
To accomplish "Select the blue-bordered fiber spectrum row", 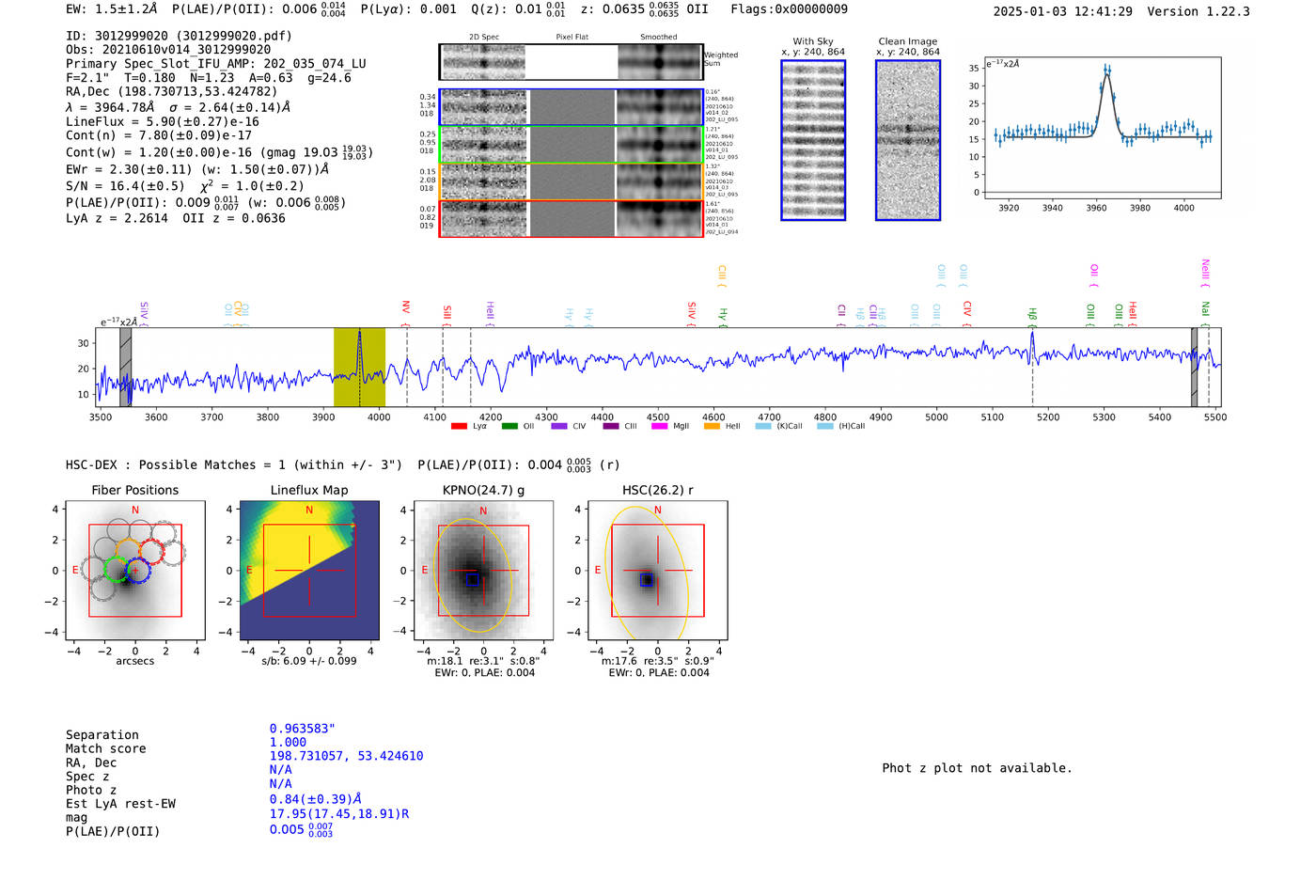I will click(571, 107).
